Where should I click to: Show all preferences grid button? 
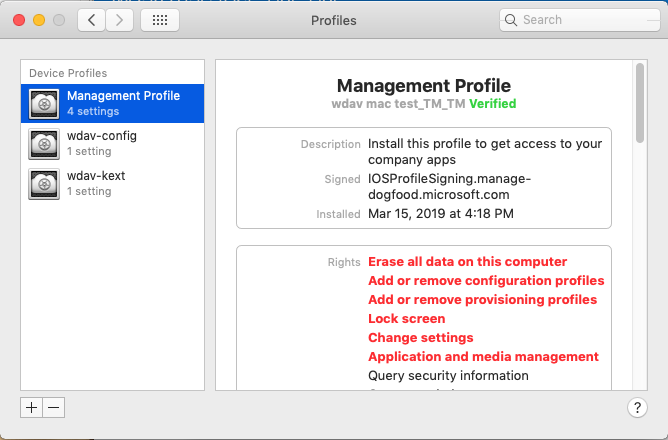click(x=160, y=20)
